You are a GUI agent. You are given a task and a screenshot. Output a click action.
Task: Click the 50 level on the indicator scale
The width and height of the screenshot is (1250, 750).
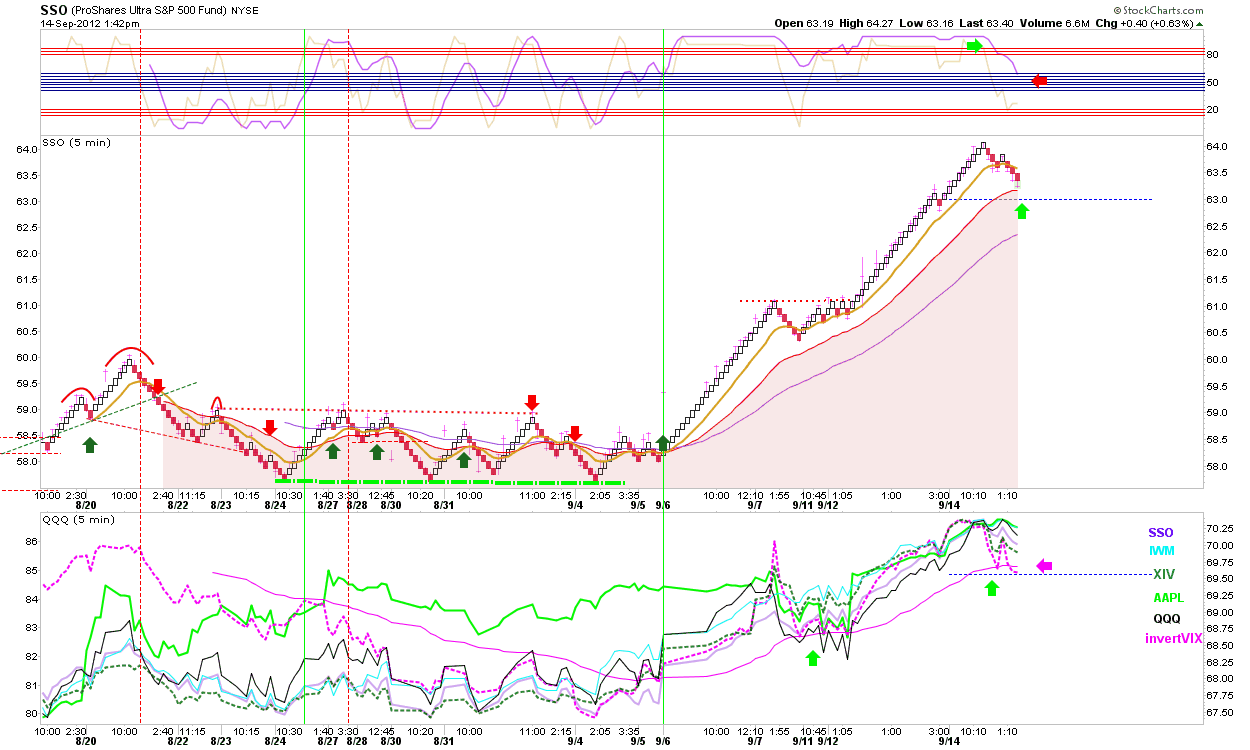[1211, 82]
